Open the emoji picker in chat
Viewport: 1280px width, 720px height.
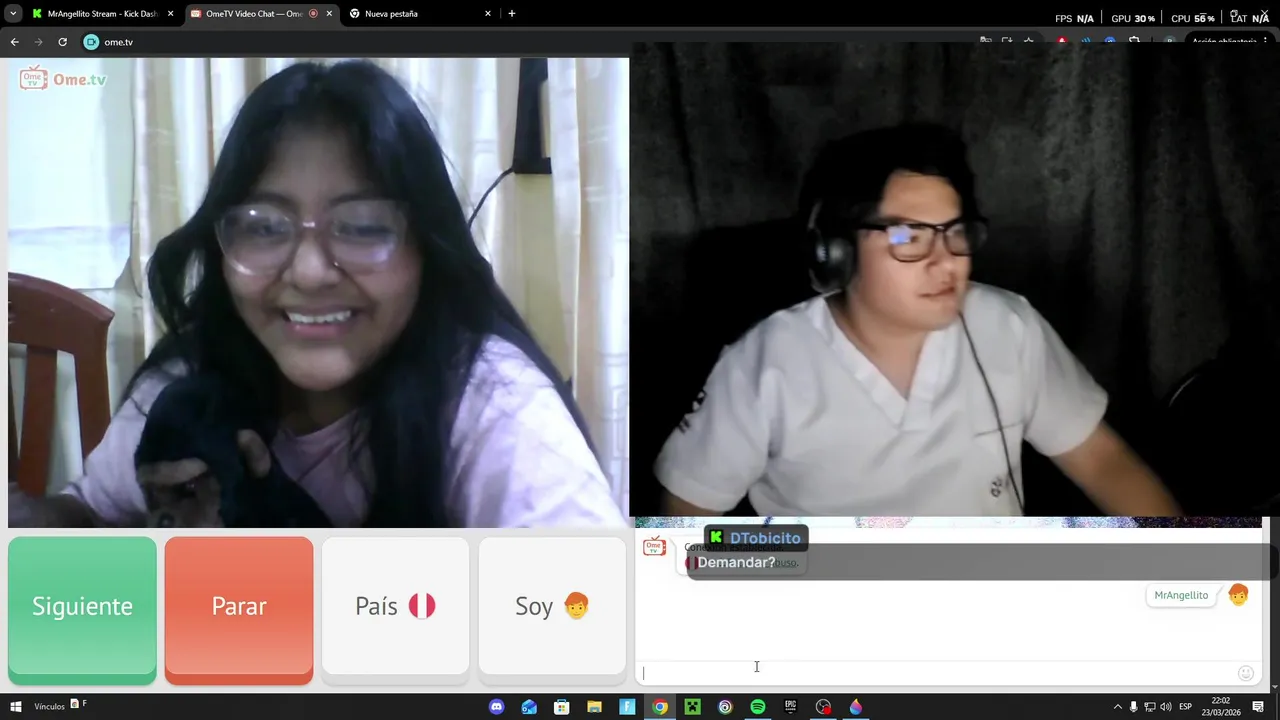tap(1246, 673)
